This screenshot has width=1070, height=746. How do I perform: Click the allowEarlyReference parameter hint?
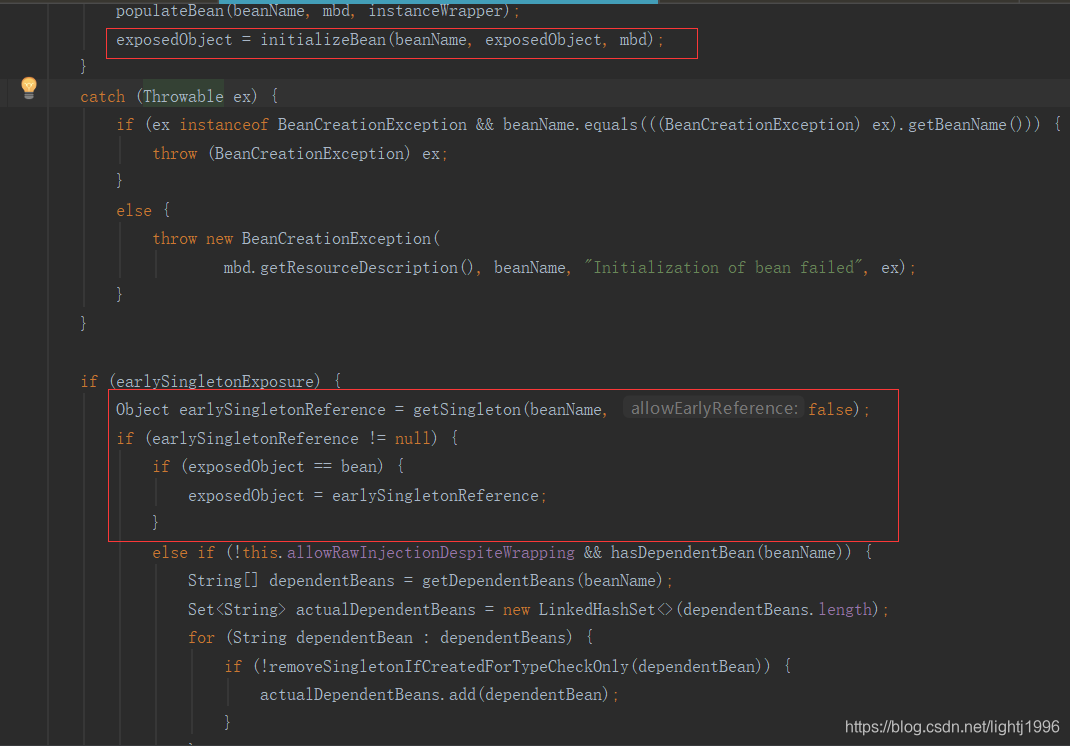(x=714, y=408)
